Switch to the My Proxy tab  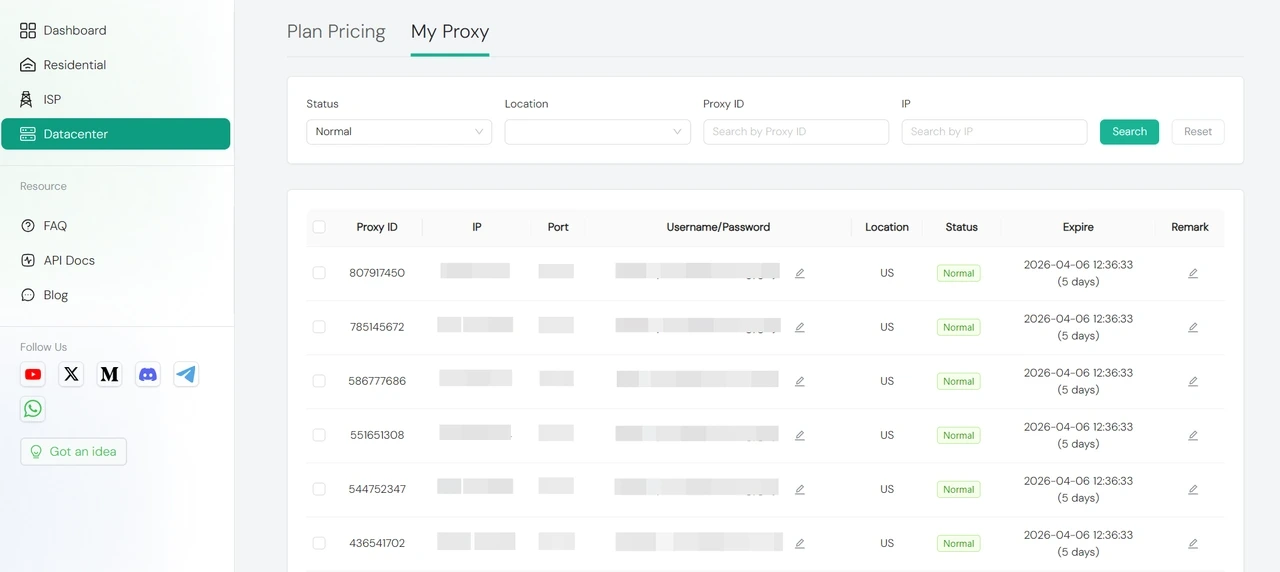pyautogui.click(x=450, y=32)
